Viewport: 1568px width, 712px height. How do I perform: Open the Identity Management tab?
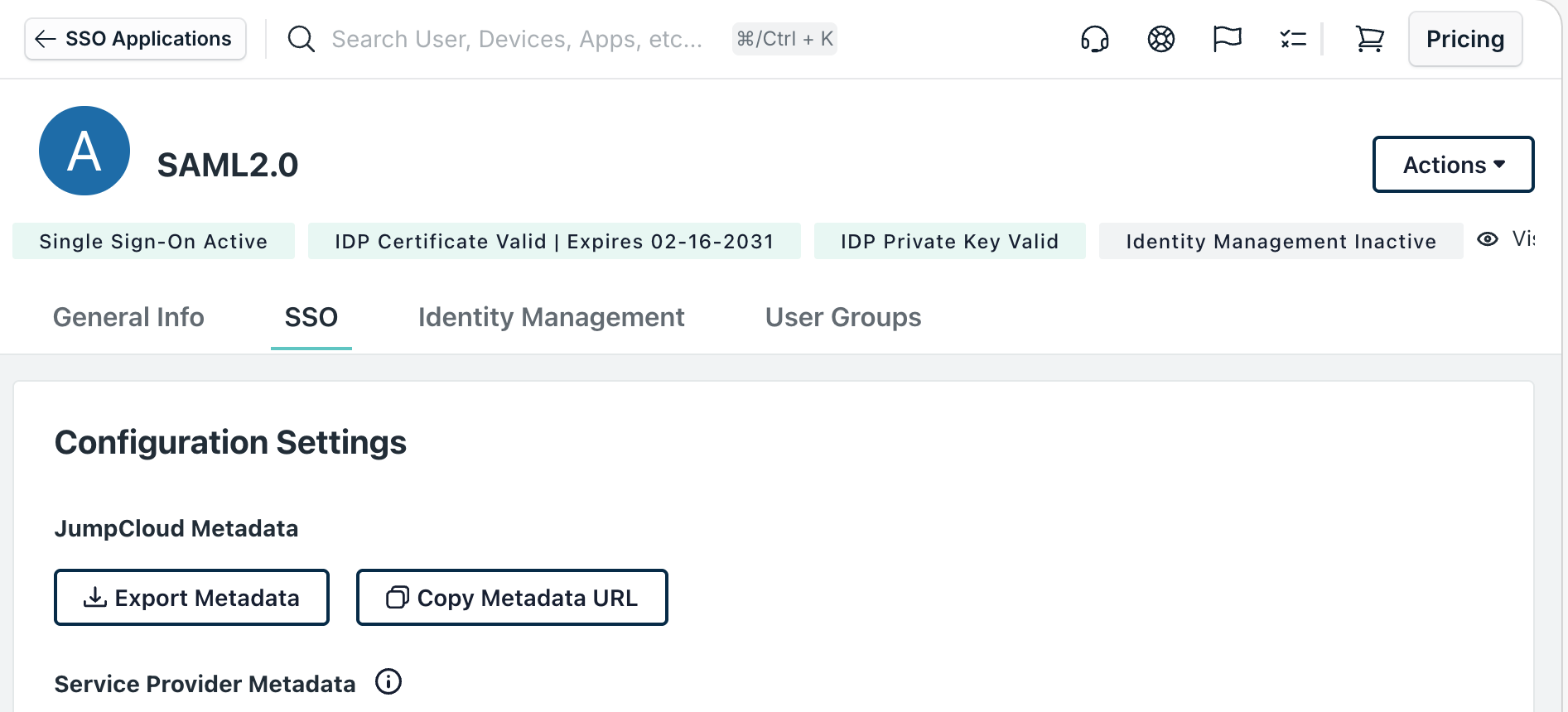coord(551,317)
